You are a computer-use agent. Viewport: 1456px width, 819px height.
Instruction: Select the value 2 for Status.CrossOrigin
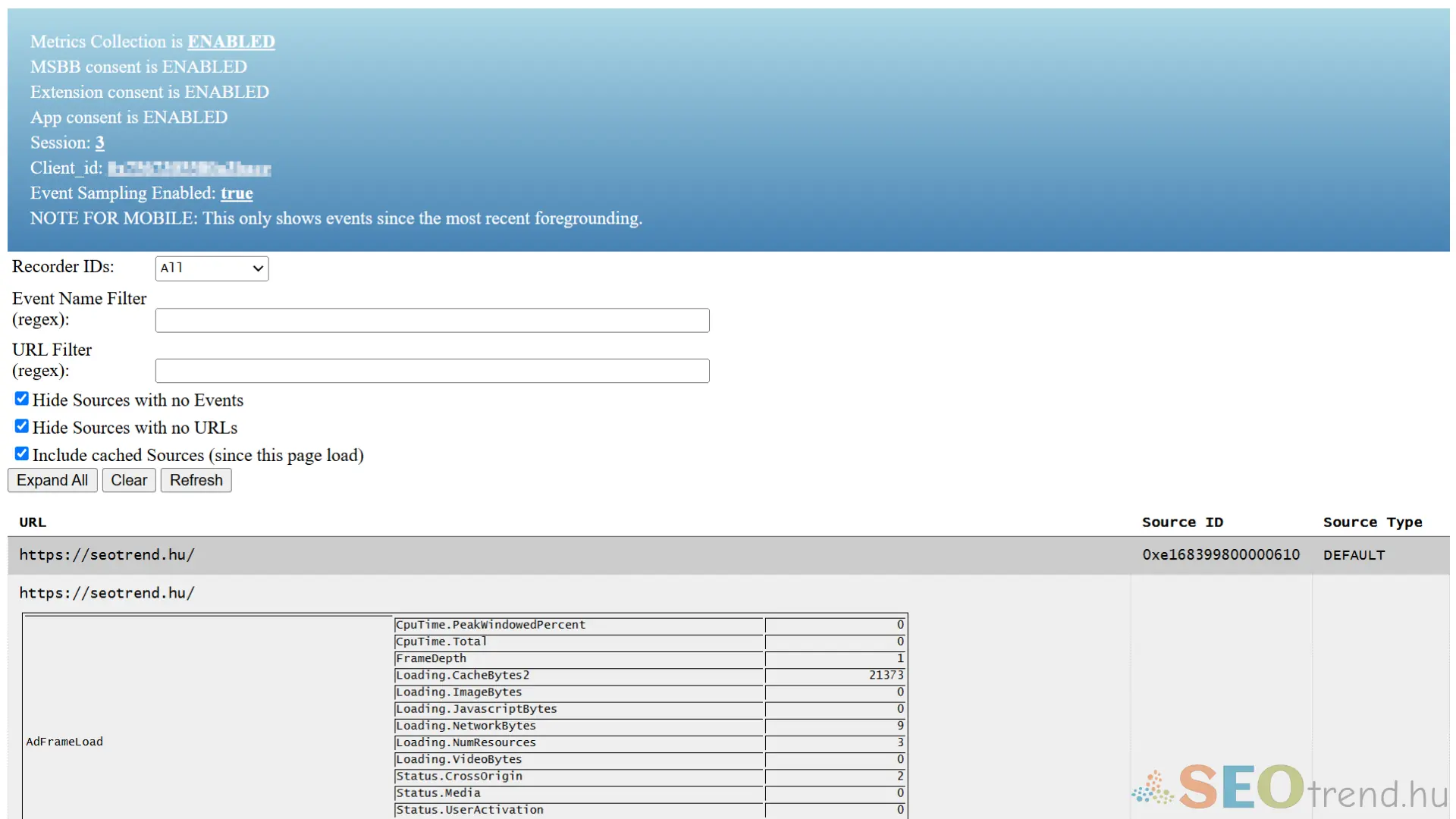point(900,776)
